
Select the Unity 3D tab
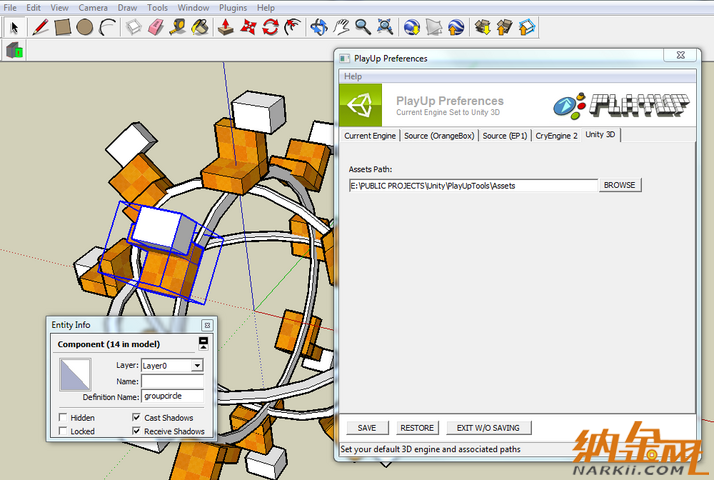click(x=600, y=135)
